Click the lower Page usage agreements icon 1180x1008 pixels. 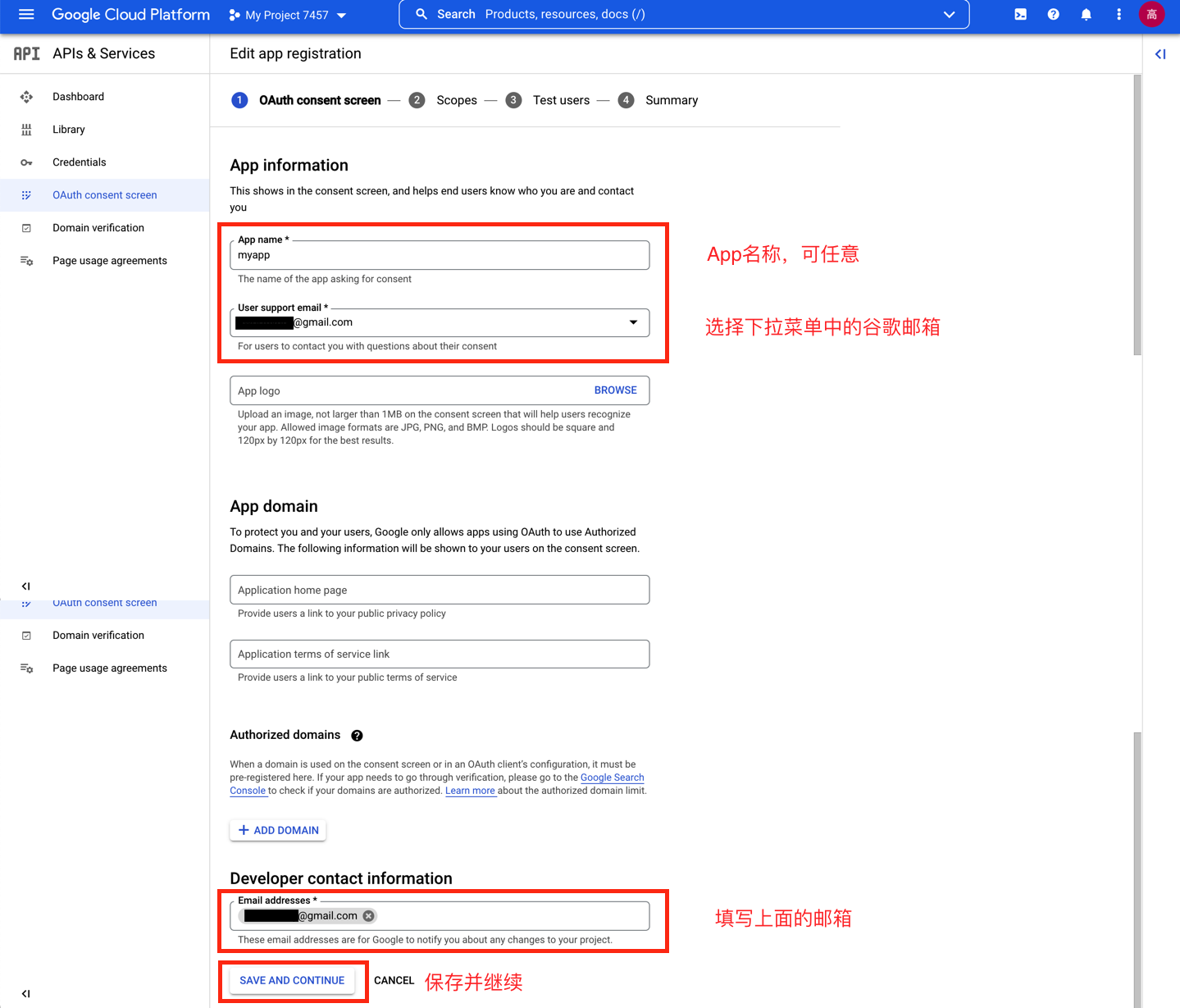(26, 668)
